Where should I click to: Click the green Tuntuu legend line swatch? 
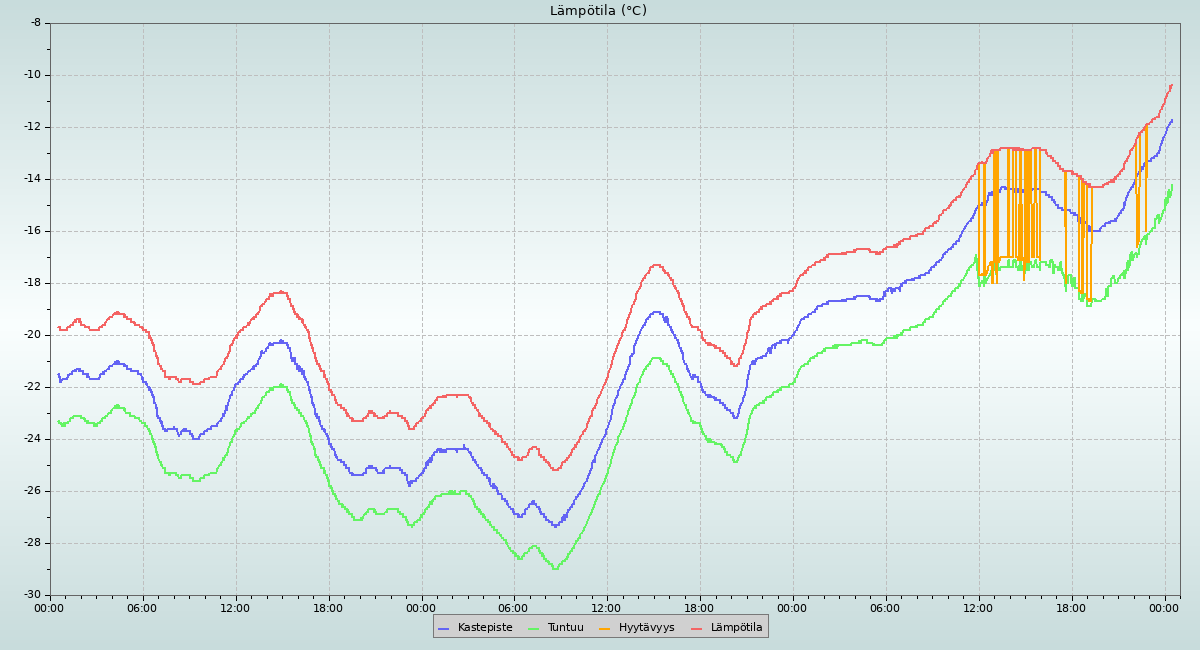coord(533,628)
